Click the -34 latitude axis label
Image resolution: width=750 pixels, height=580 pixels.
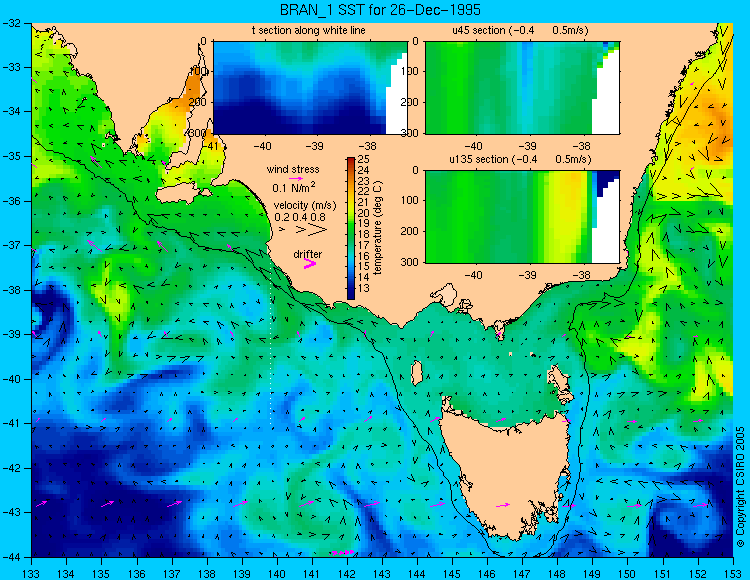click(x=12, y=112)
